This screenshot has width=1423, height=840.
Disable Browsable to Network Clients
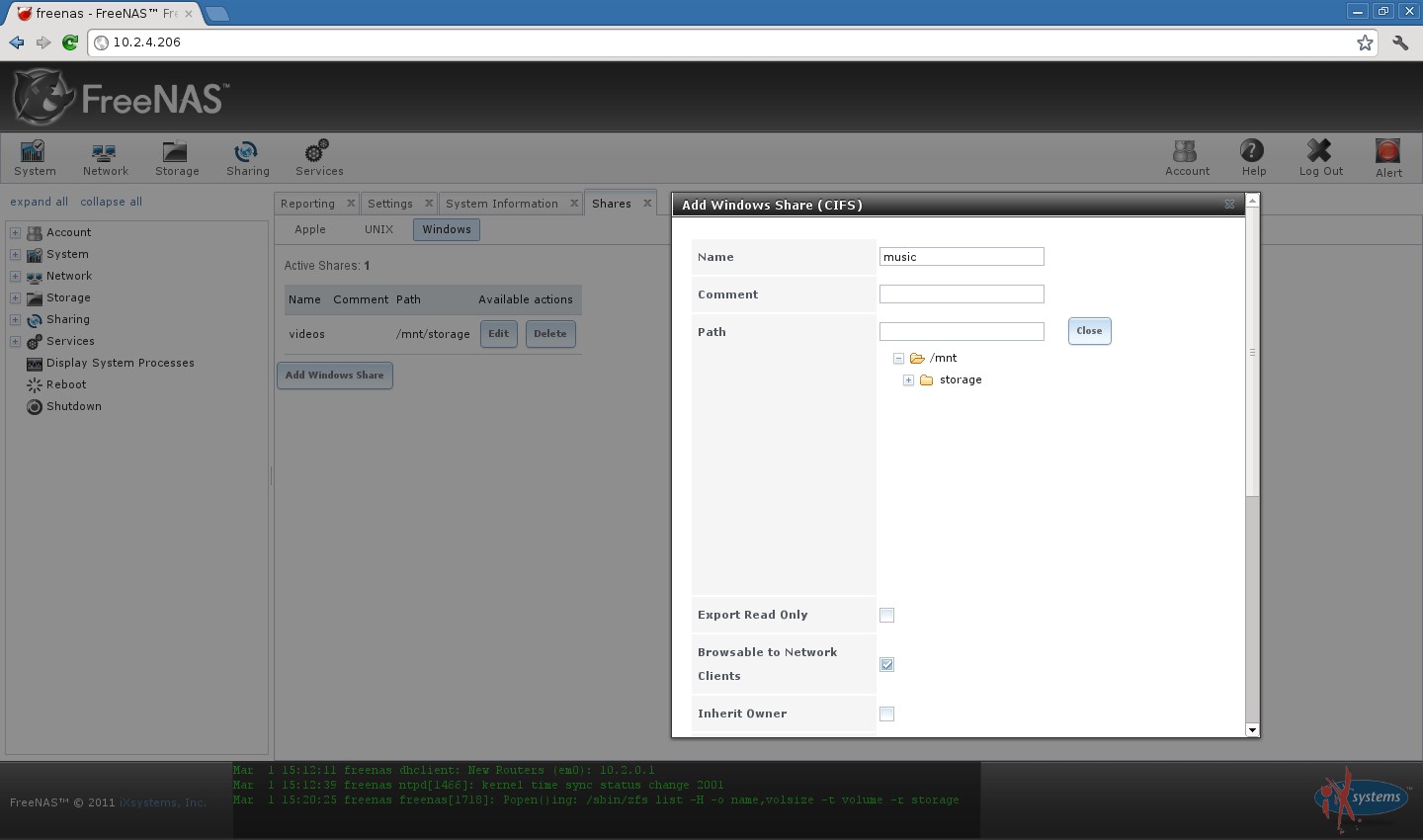(885, 664)
